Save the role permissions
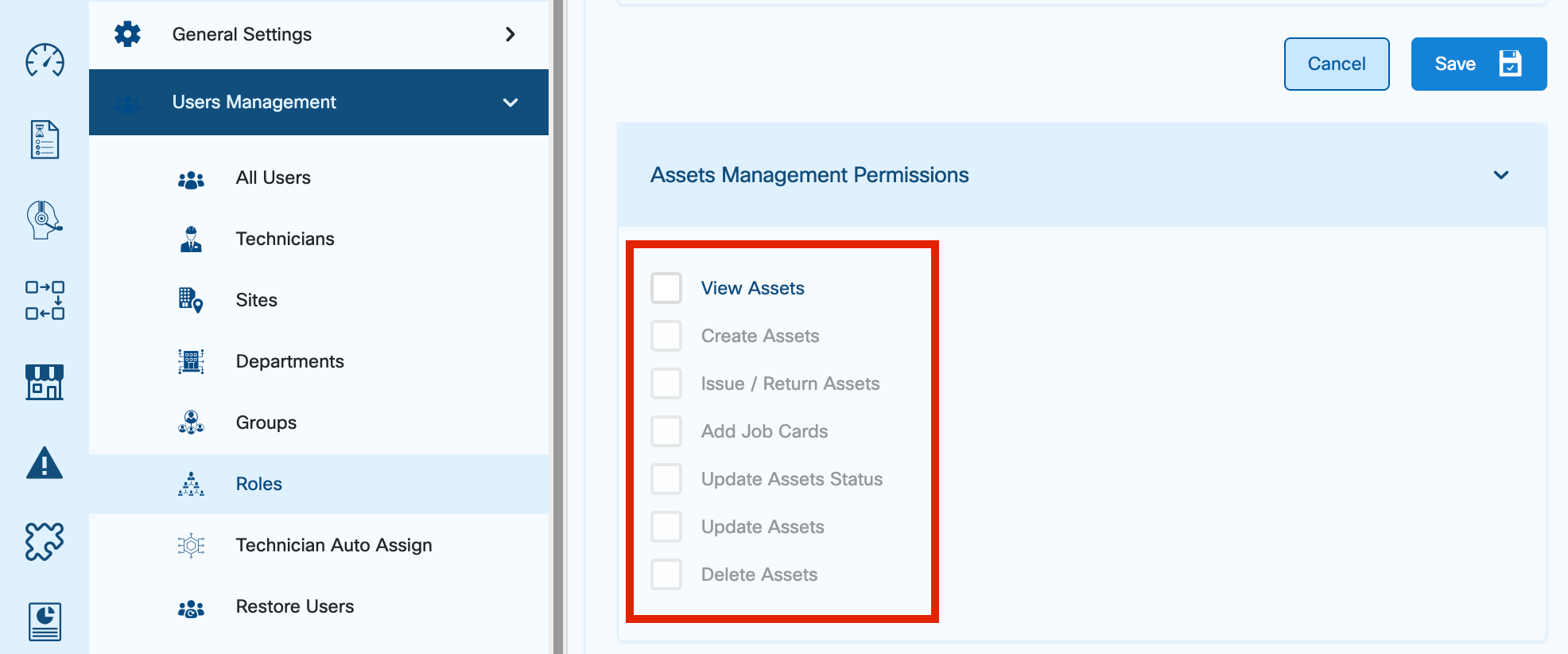Screen dimensions: 1568x654 click(x=1477, y=64)
